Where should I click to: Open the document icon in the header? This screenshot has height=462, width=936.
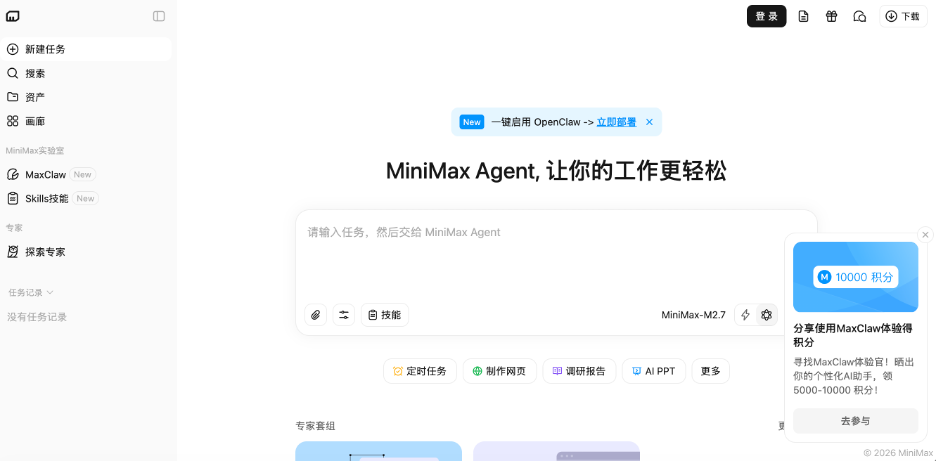point(803,16)
